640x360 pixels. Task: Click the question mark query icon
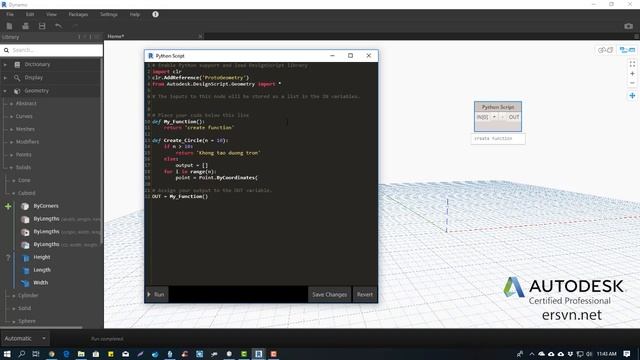8,258
